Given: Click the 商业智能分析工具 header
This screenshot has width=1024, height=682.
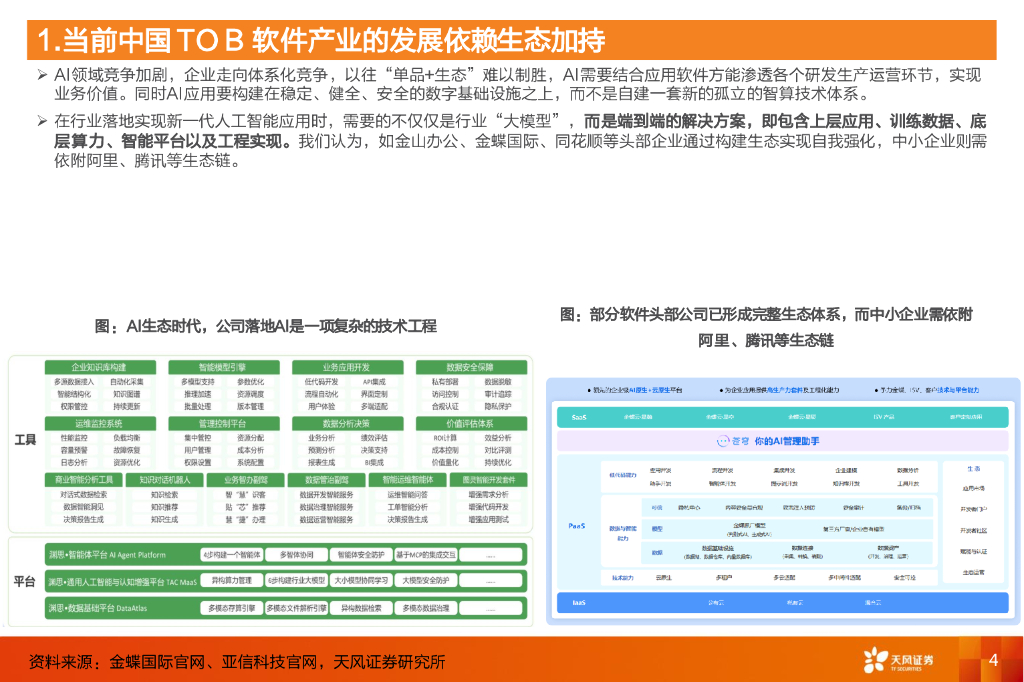Looking at the screenshot, I should 84,479.
